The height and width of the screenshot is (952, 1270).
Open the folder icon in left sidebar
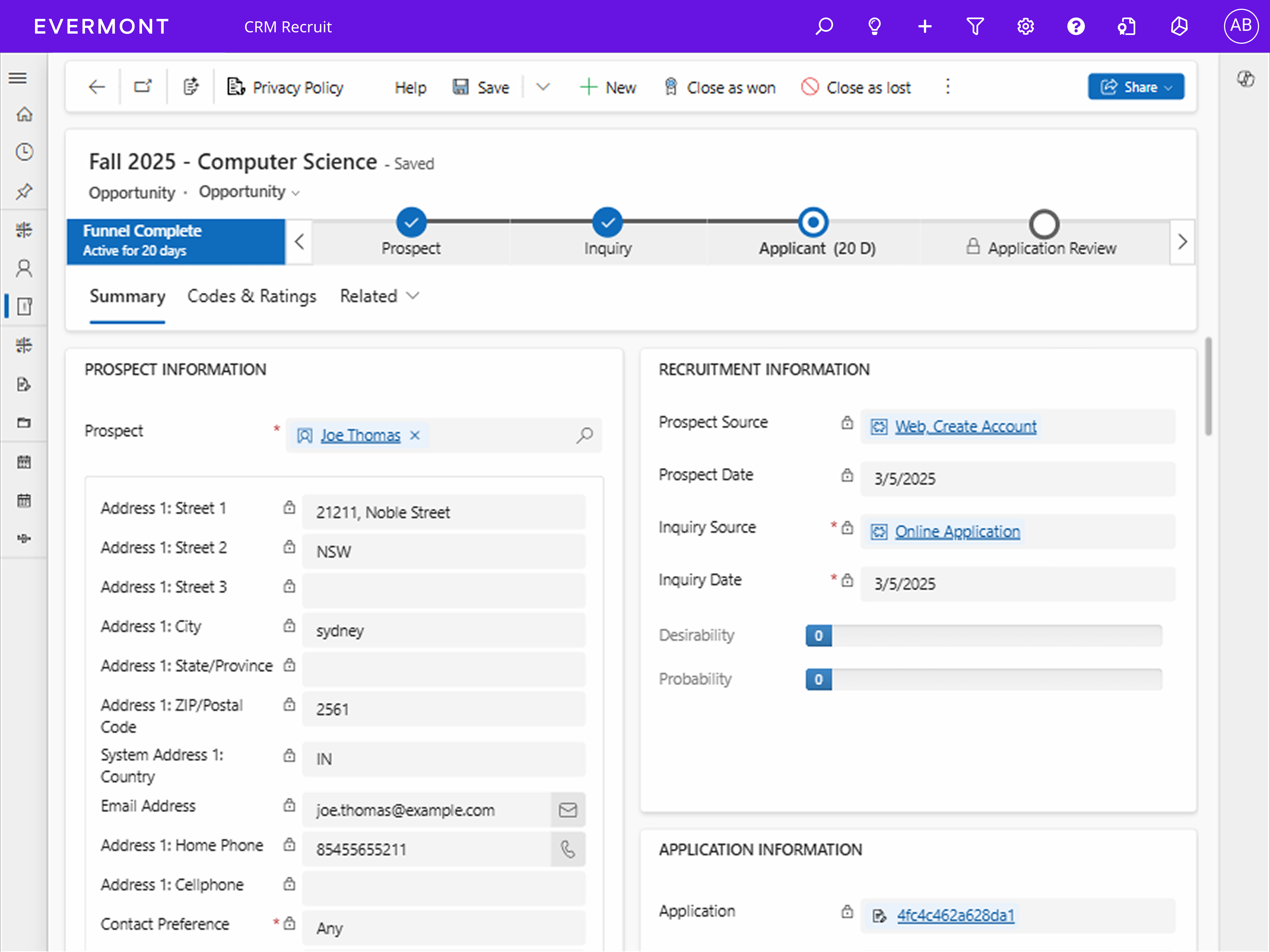[x=24, y=422]
